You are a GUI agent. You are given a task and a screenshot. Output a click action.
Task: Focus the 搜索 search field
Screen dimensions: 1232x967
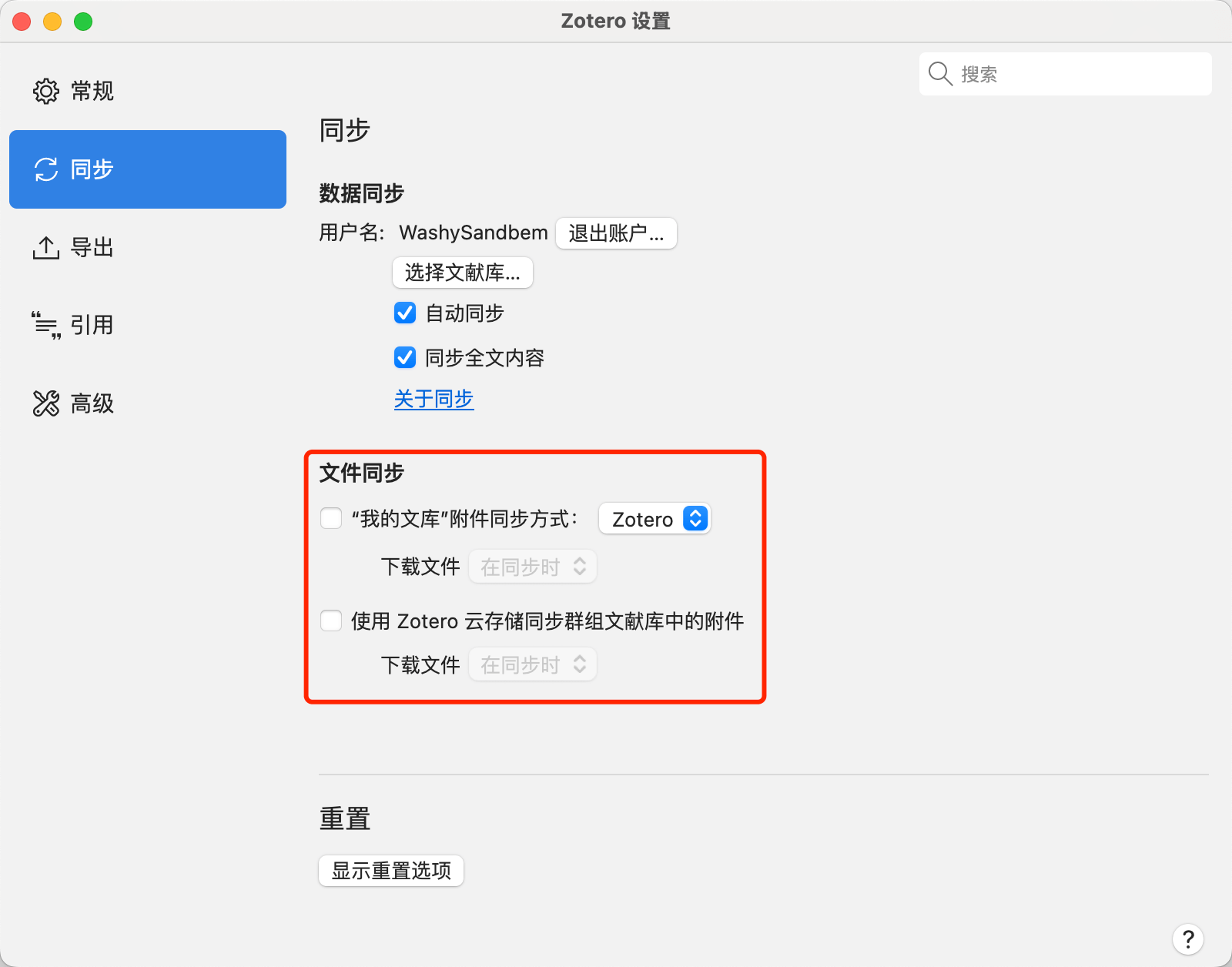(x=1066, y=74)
